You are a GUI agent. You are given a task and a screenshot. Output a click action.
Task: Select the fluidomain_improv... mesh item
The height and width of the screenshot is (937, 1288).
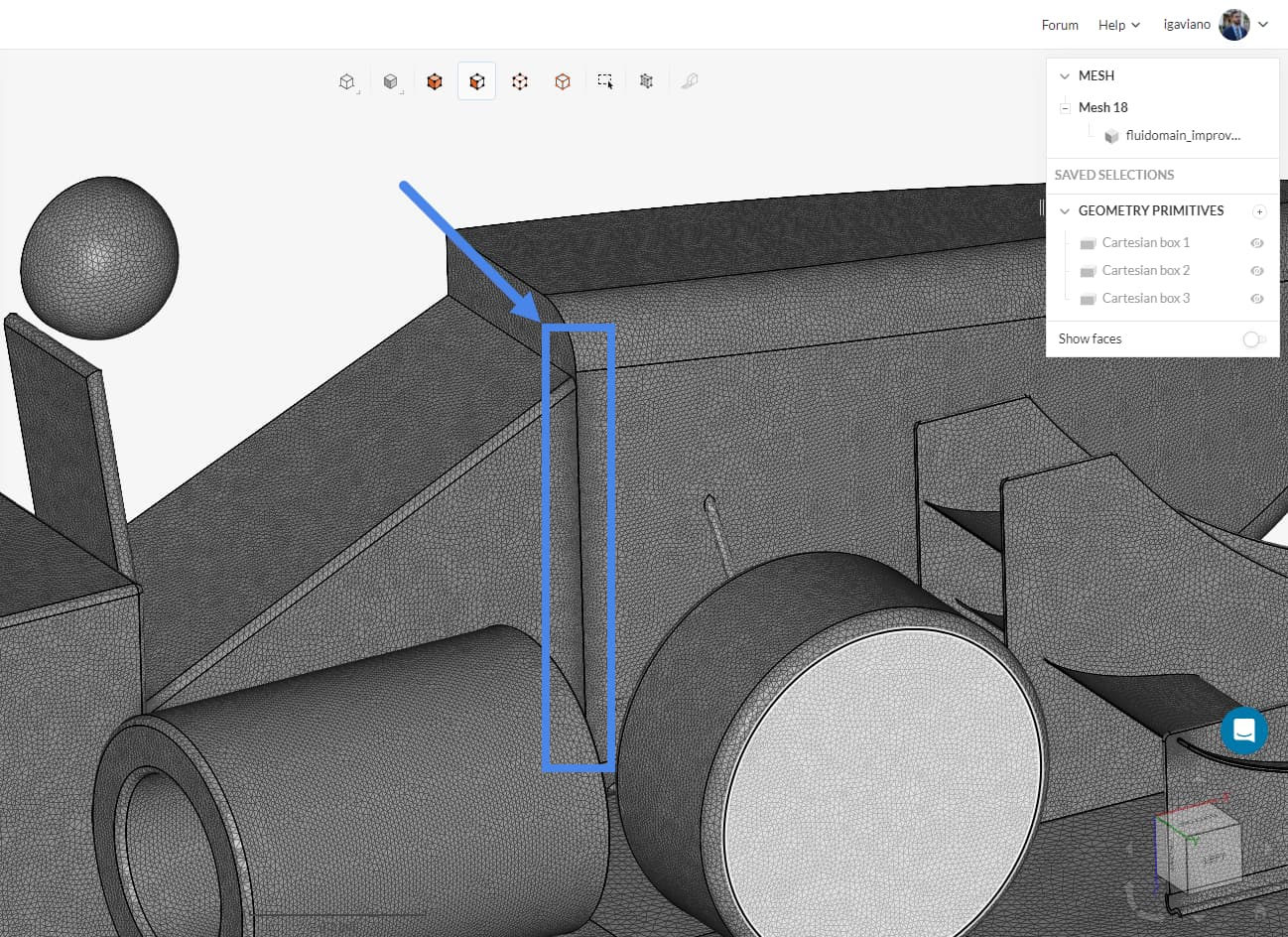coord(1183,135)
